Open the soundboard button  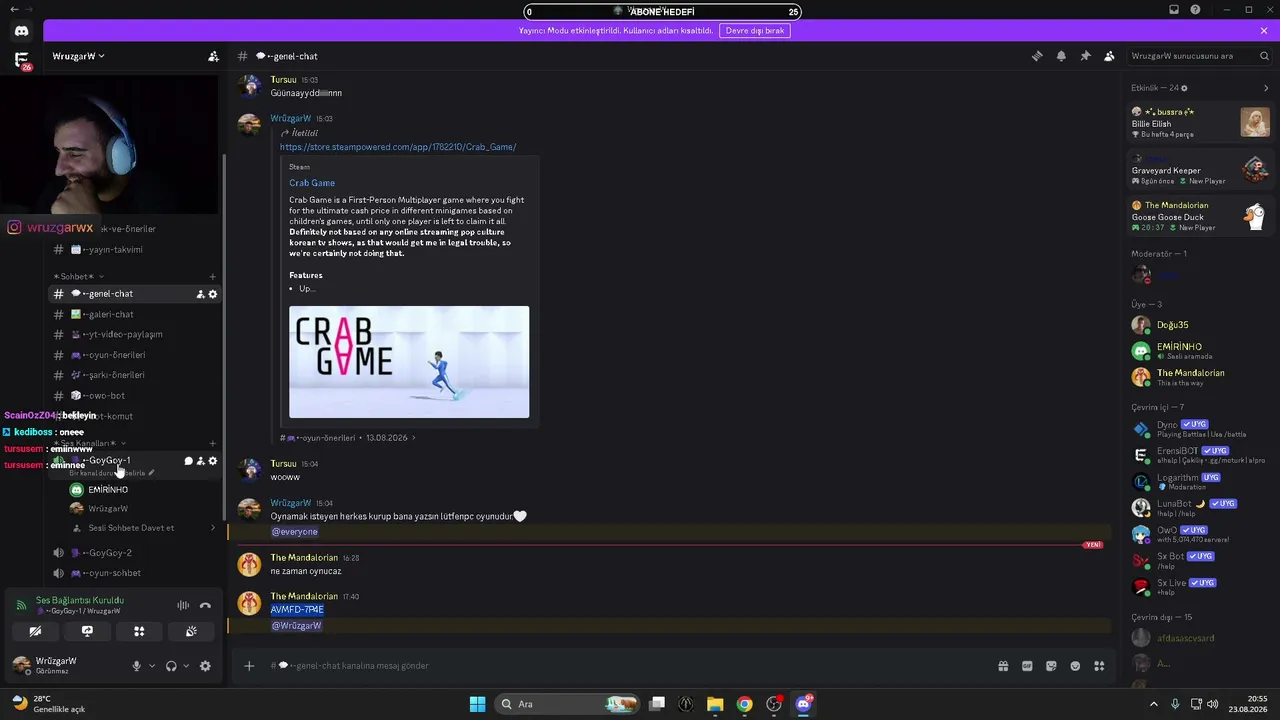coord(191,631)
